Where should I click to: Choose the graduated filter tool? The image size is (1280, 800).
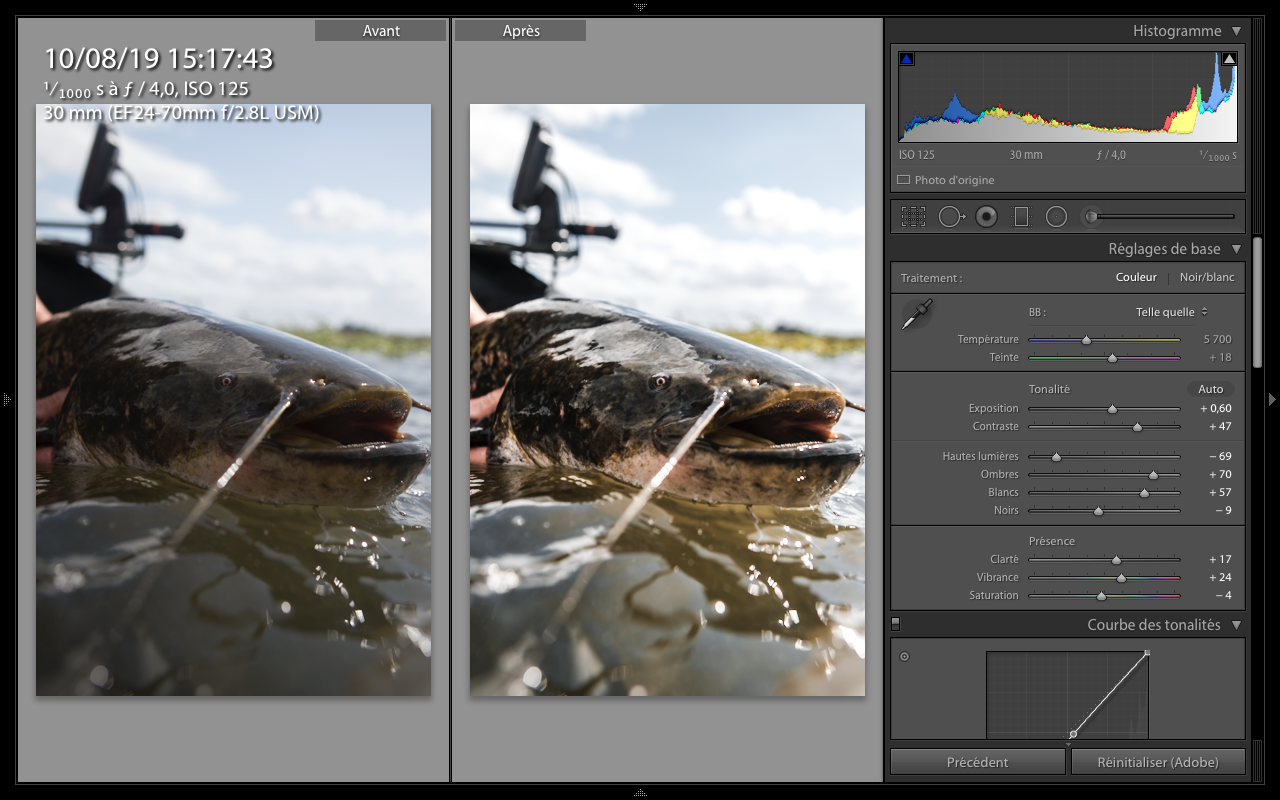pyautogui.click(x=1021, y=216)
